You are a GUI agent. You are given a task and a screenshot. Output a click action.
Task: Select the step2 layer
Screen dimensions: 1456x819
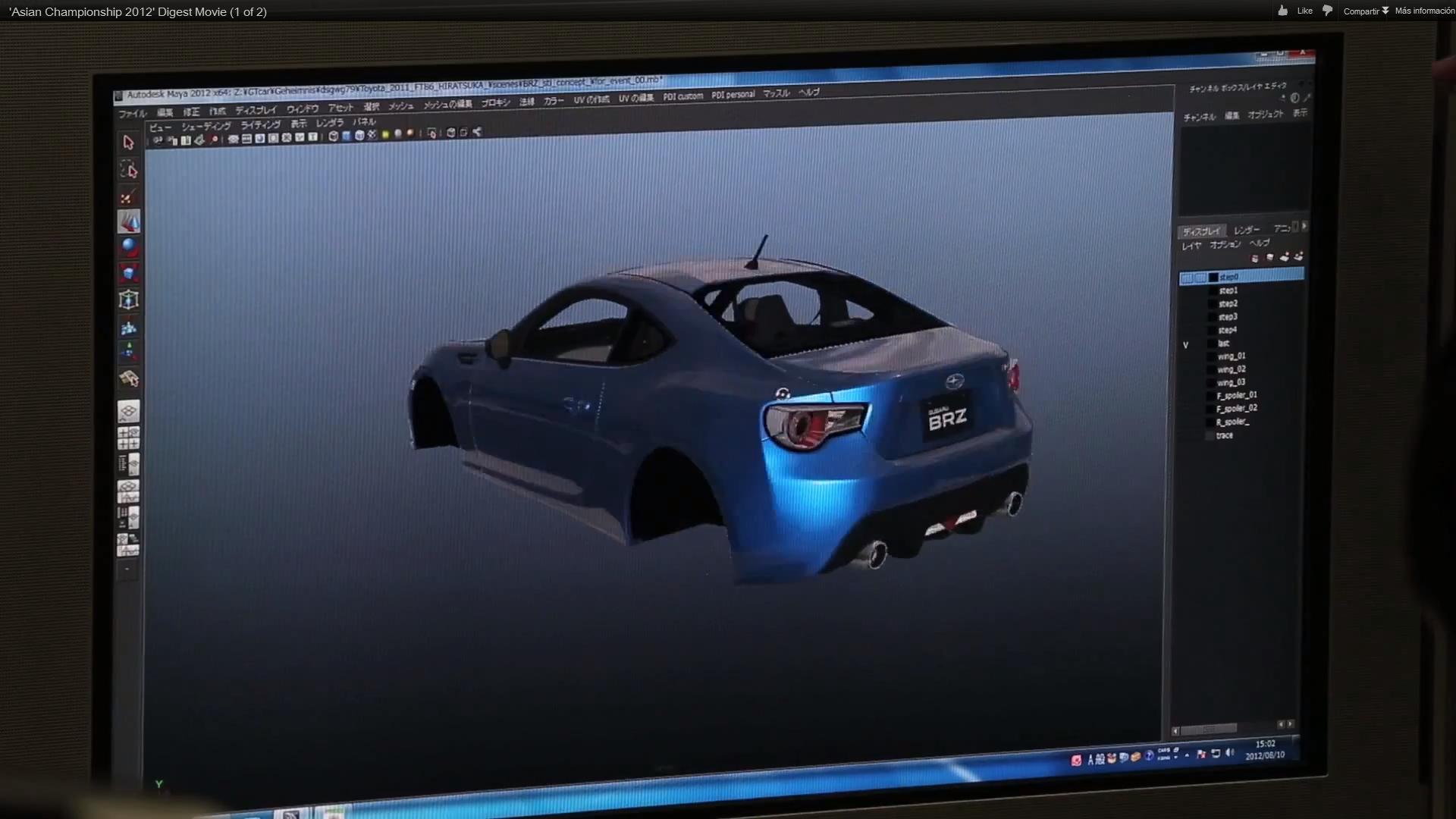click(x=1228, y=303)
